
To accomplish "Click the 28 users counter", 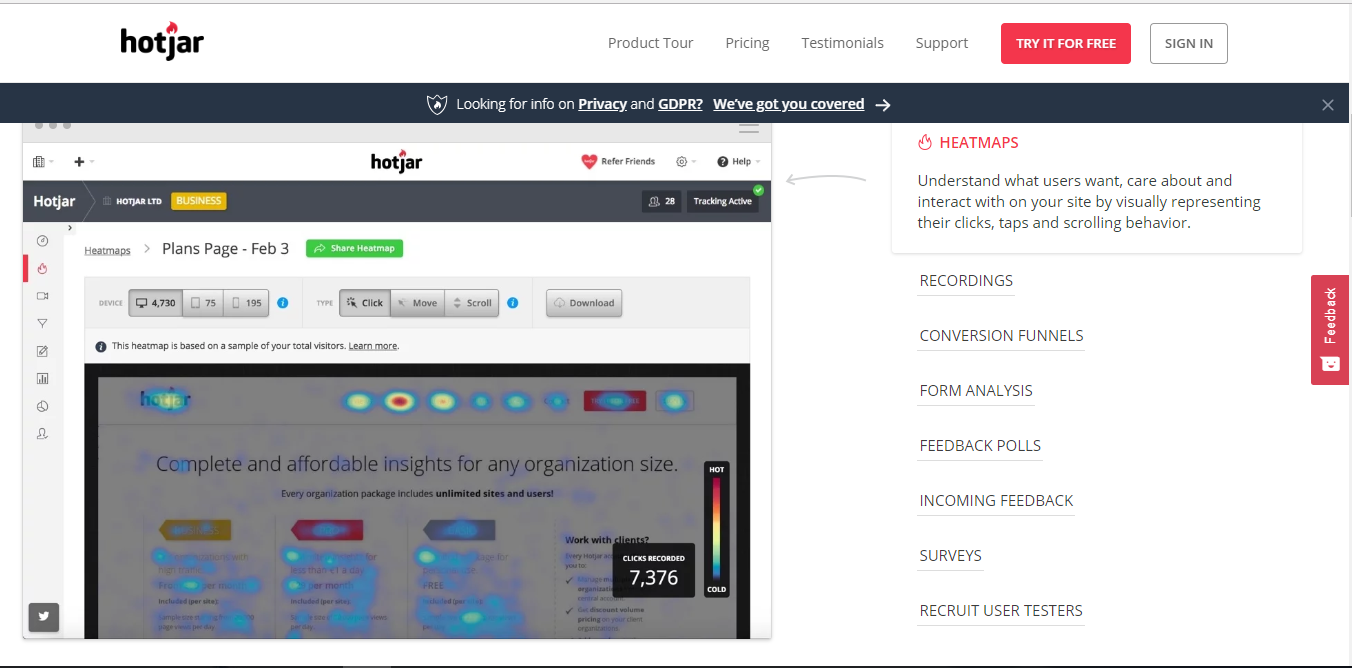I will (x=662, y=201).
